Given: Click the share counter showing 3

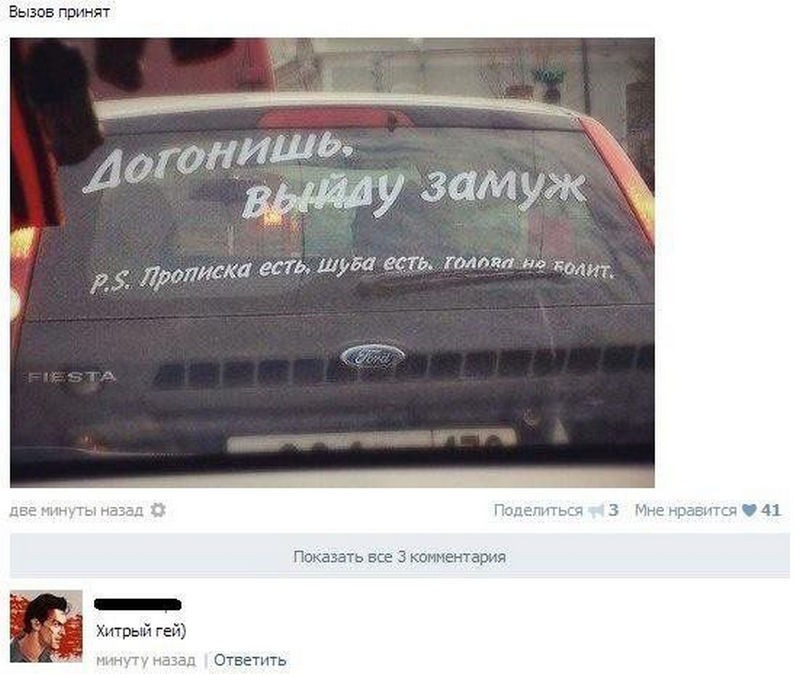Looking at the screenshot, I should (613, 510).
